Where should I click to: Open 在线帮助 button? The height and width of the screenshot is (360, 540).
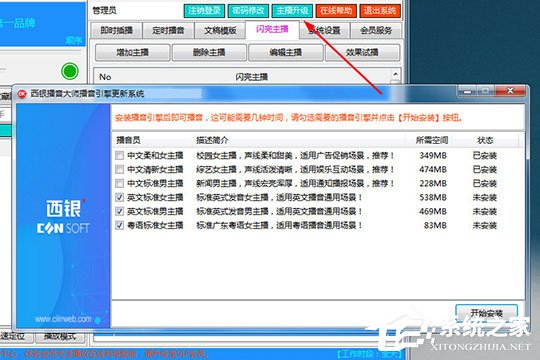pyautogui.click(x=336, y=11)
